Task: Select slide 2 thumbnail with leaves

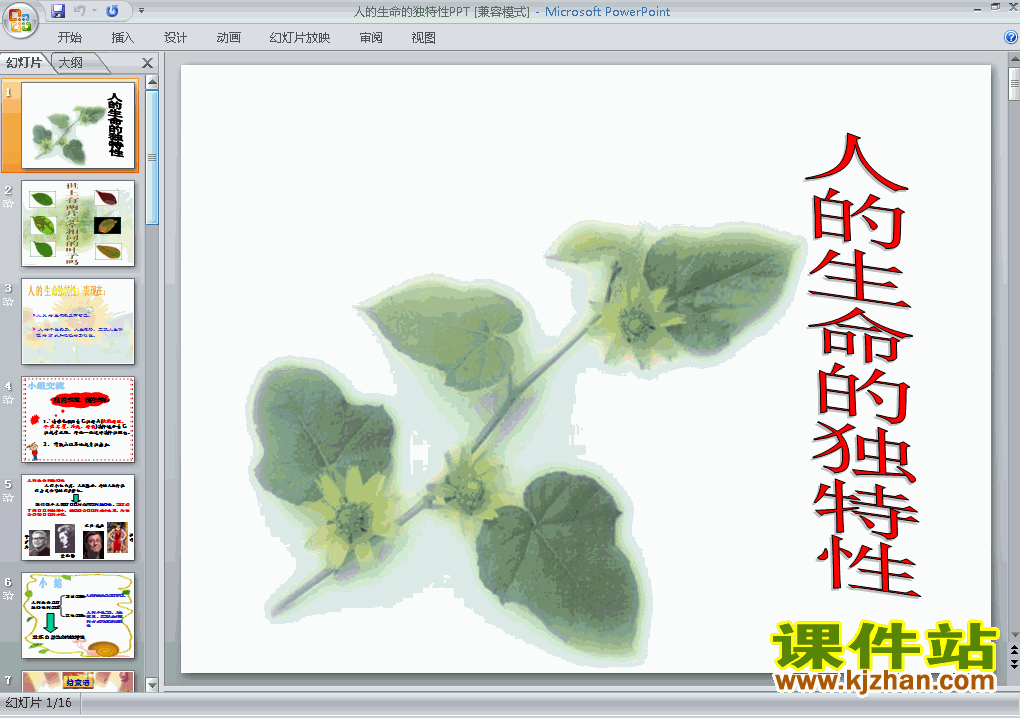Action: tap(78, 224)
